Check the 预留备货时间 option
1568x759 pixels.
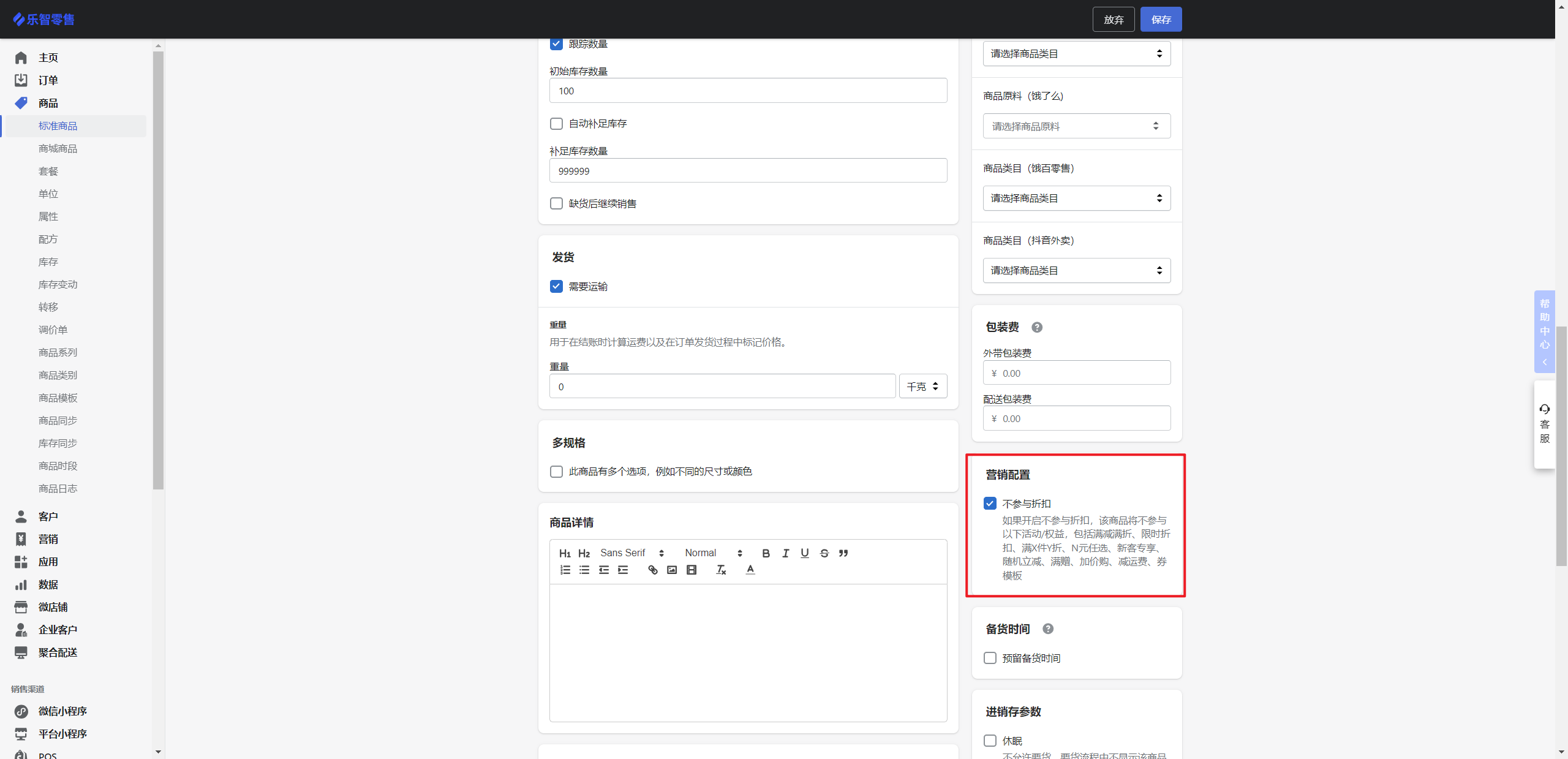[990, 658]
